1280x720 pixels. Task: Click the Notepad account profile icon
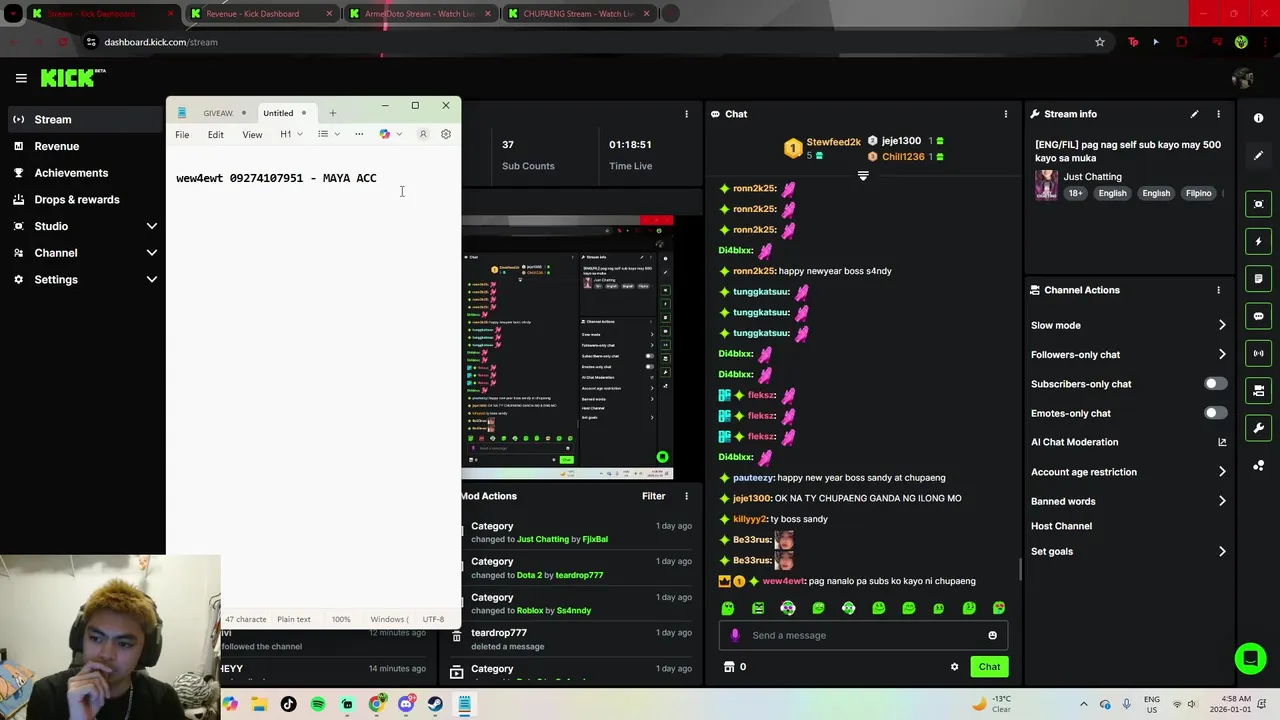[423, 134]
